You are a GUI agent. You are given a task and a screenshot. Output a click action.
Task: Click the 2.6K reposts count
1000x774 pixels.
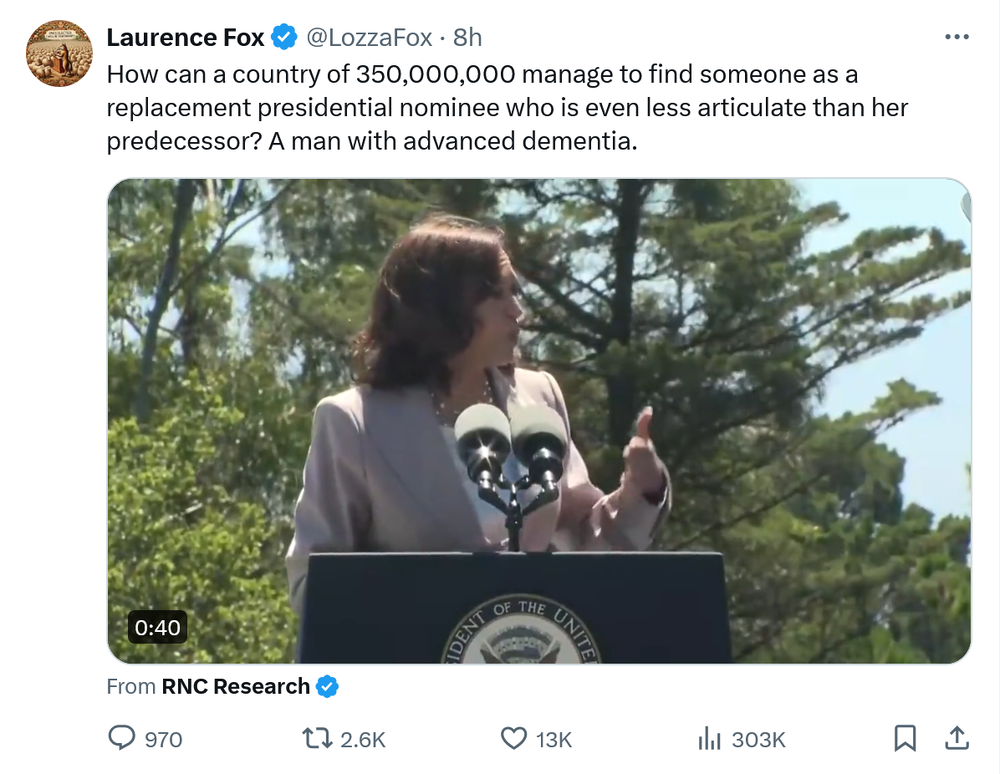(x=363, y=740)
